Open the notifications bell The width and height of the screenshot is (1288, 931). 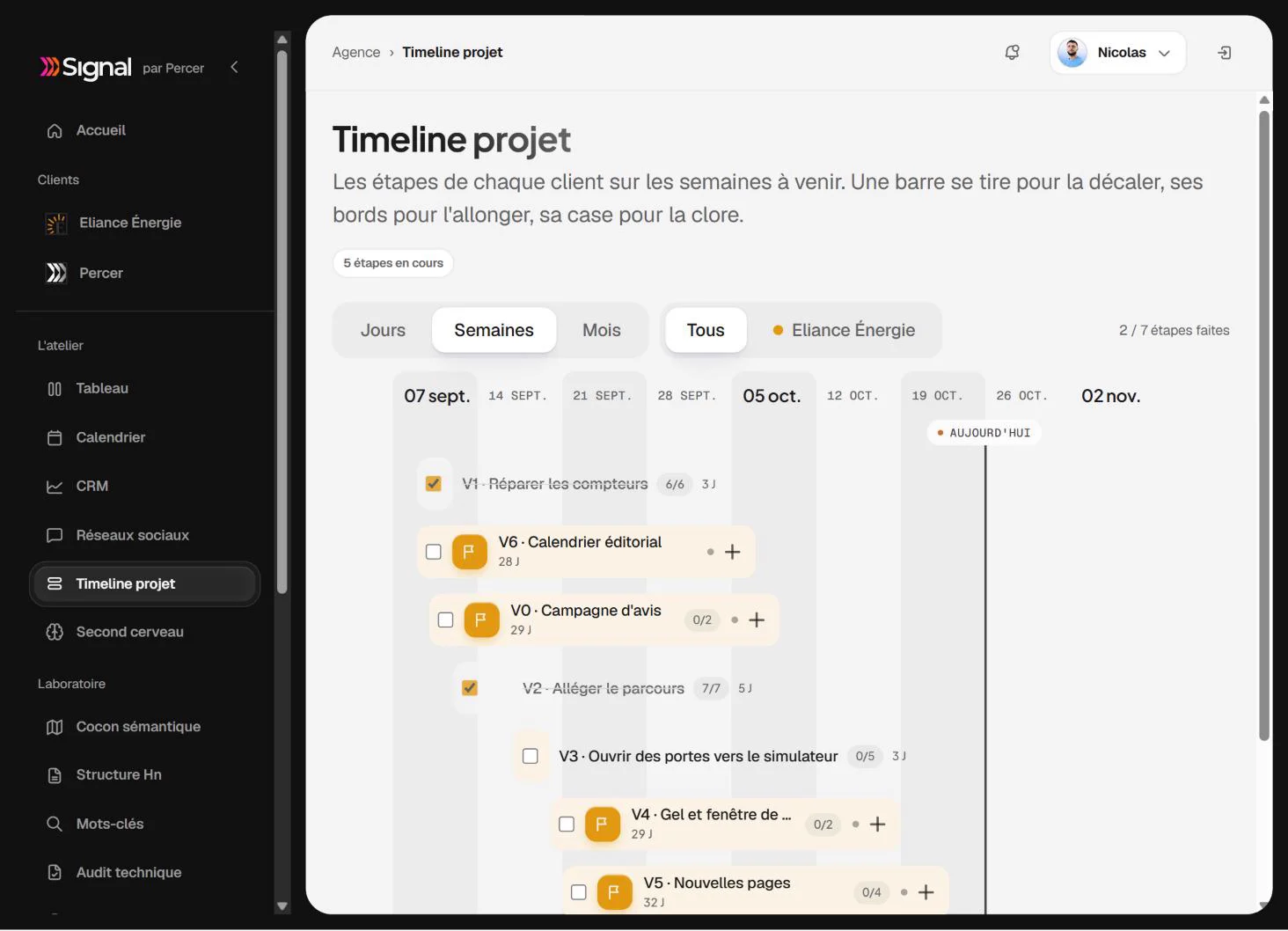(1013, 53)
